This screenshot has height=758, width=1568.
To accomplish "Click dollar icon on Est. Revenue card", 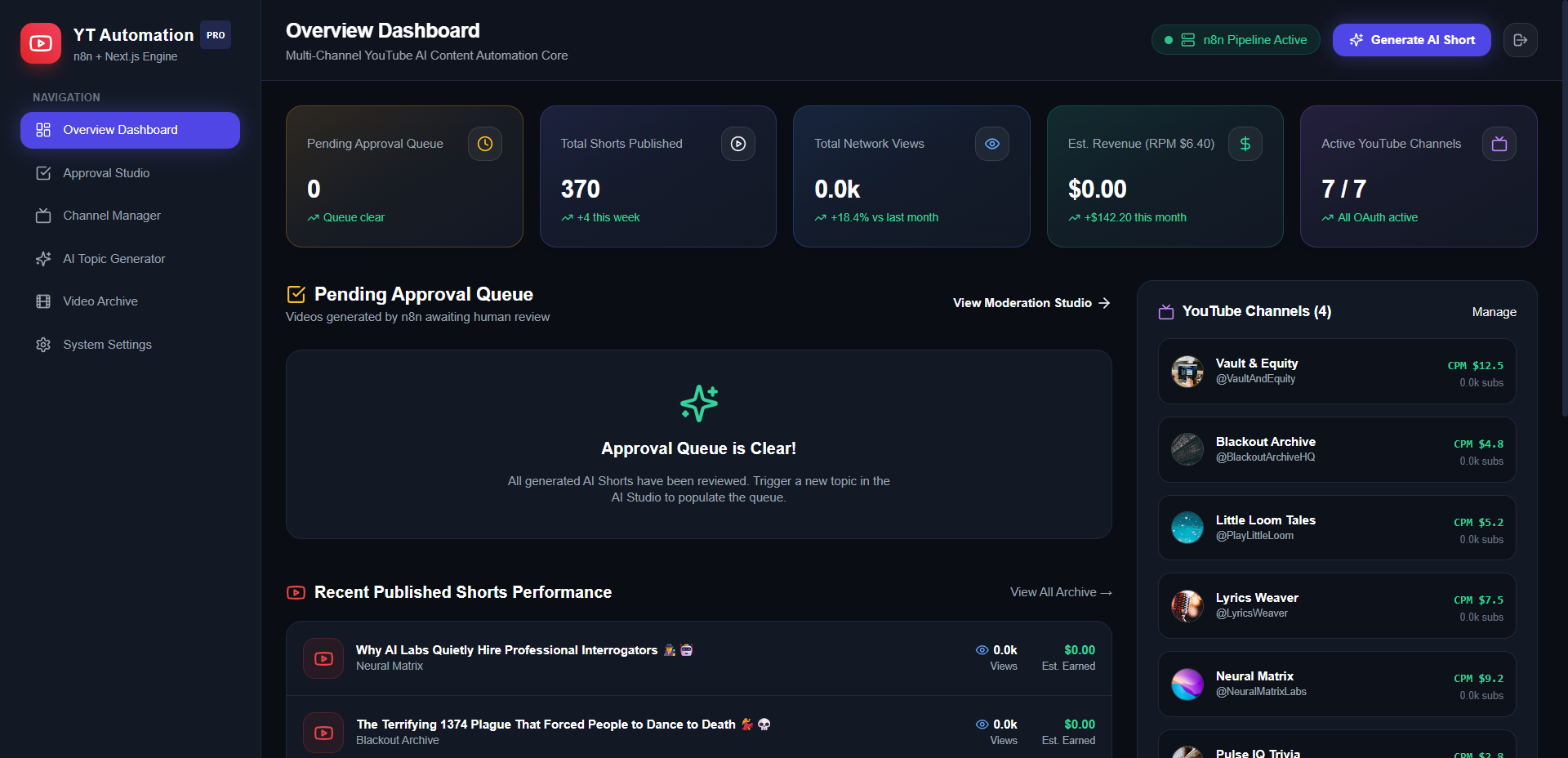I will 1245,144.
